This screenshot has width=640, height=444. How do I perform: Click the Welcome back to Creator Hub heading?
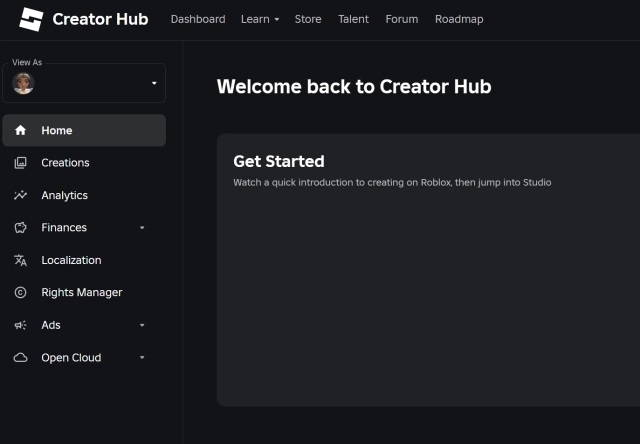(354, 87)
